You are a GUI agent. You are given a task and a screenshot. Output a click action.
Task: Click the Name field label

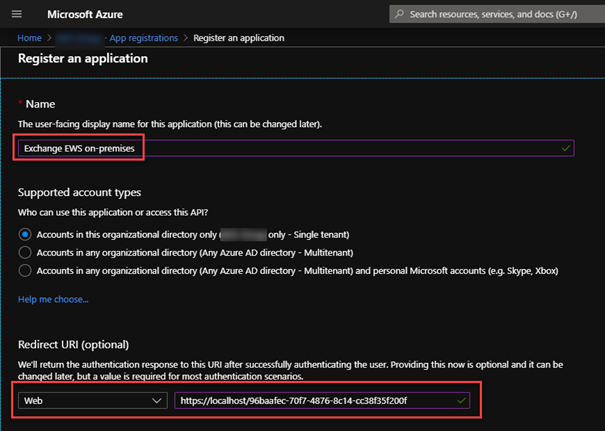pos(40,104)
